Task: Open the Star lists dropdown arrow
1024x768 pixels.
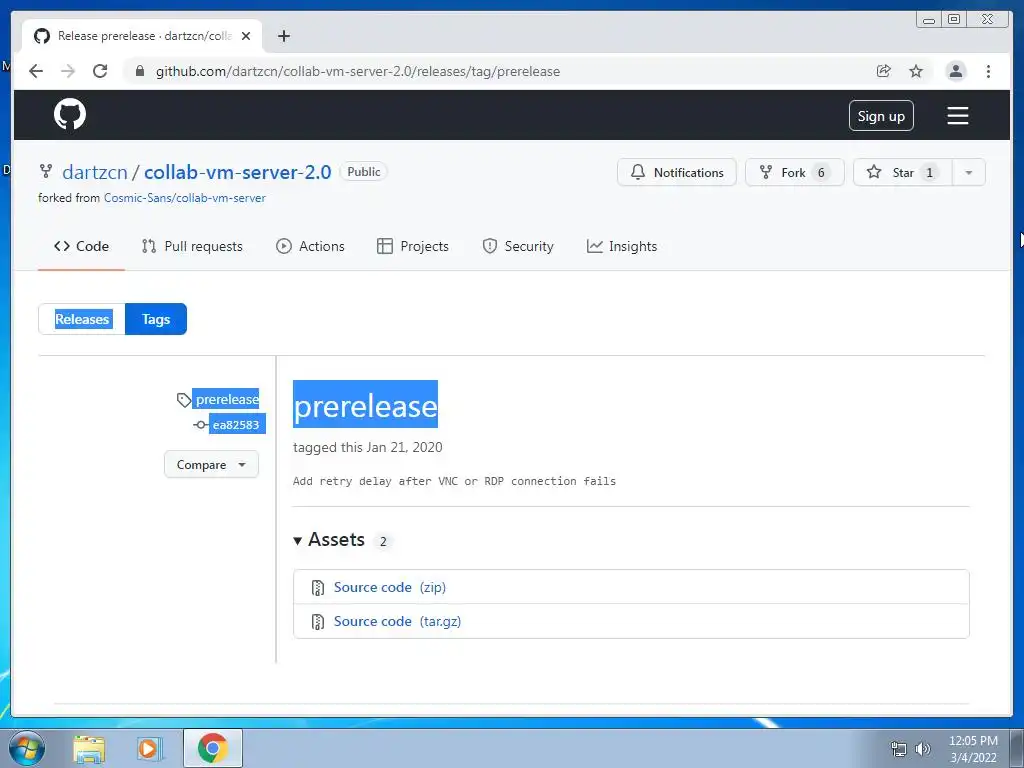Action: 968,172
